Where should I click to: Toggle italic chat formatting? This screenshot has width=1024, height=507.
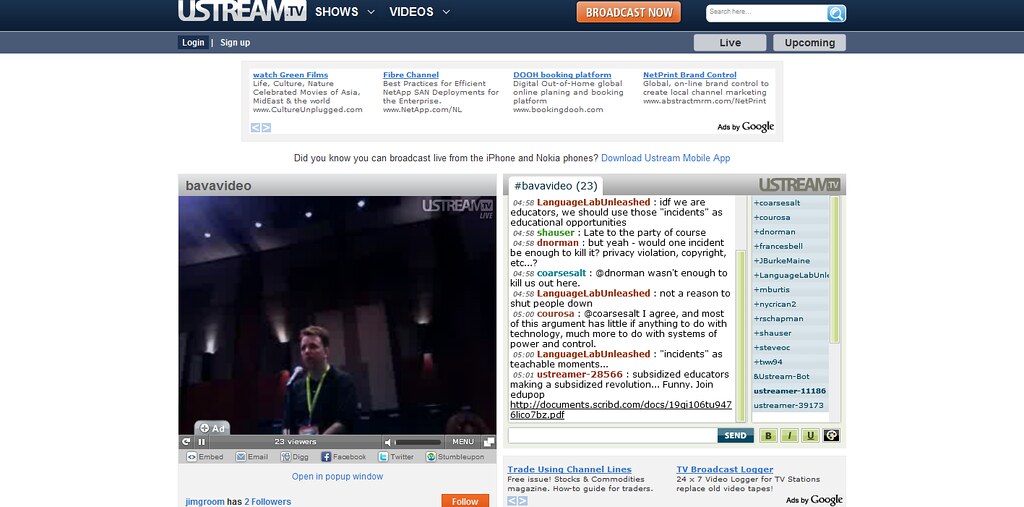(789, 436)
